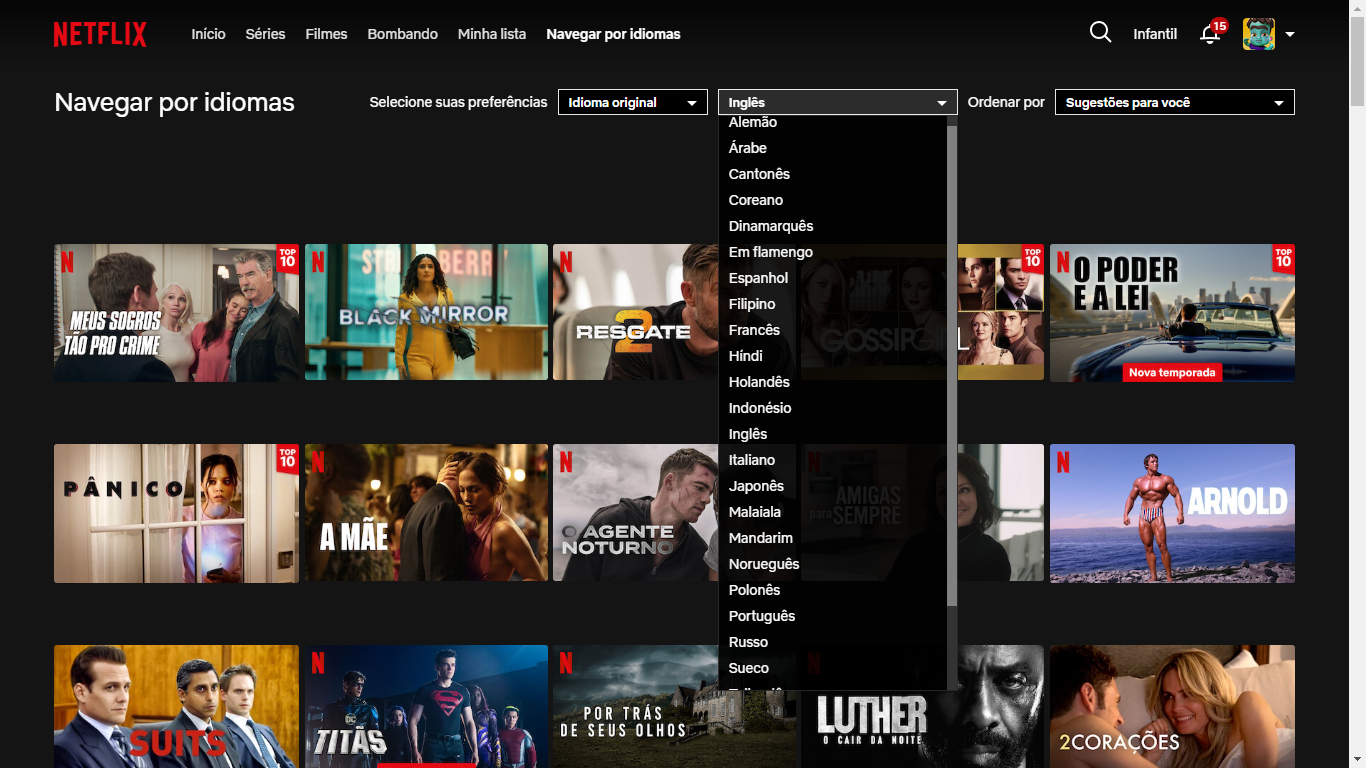1366x768 pixels.
Task: Open the Minha lista page
Action: tap(491, 34)
